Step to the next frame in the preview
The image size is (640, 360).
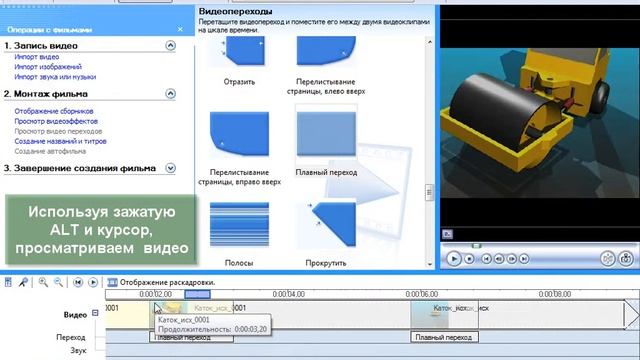click(511, 259)
